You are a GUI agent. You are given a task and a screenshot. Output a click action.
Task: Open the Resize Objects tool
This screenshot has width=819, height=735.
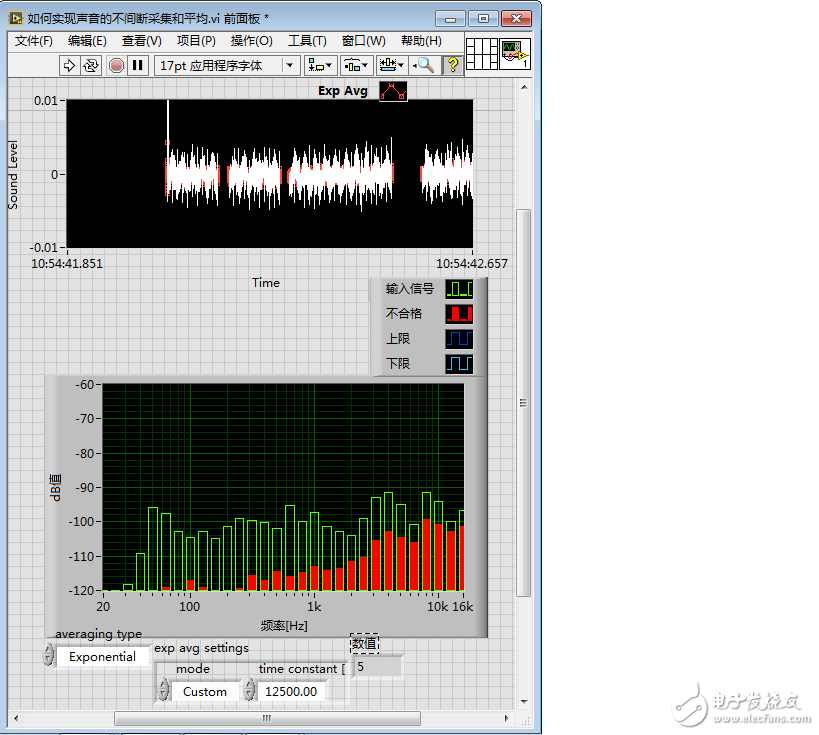click(x=391, y=65)
